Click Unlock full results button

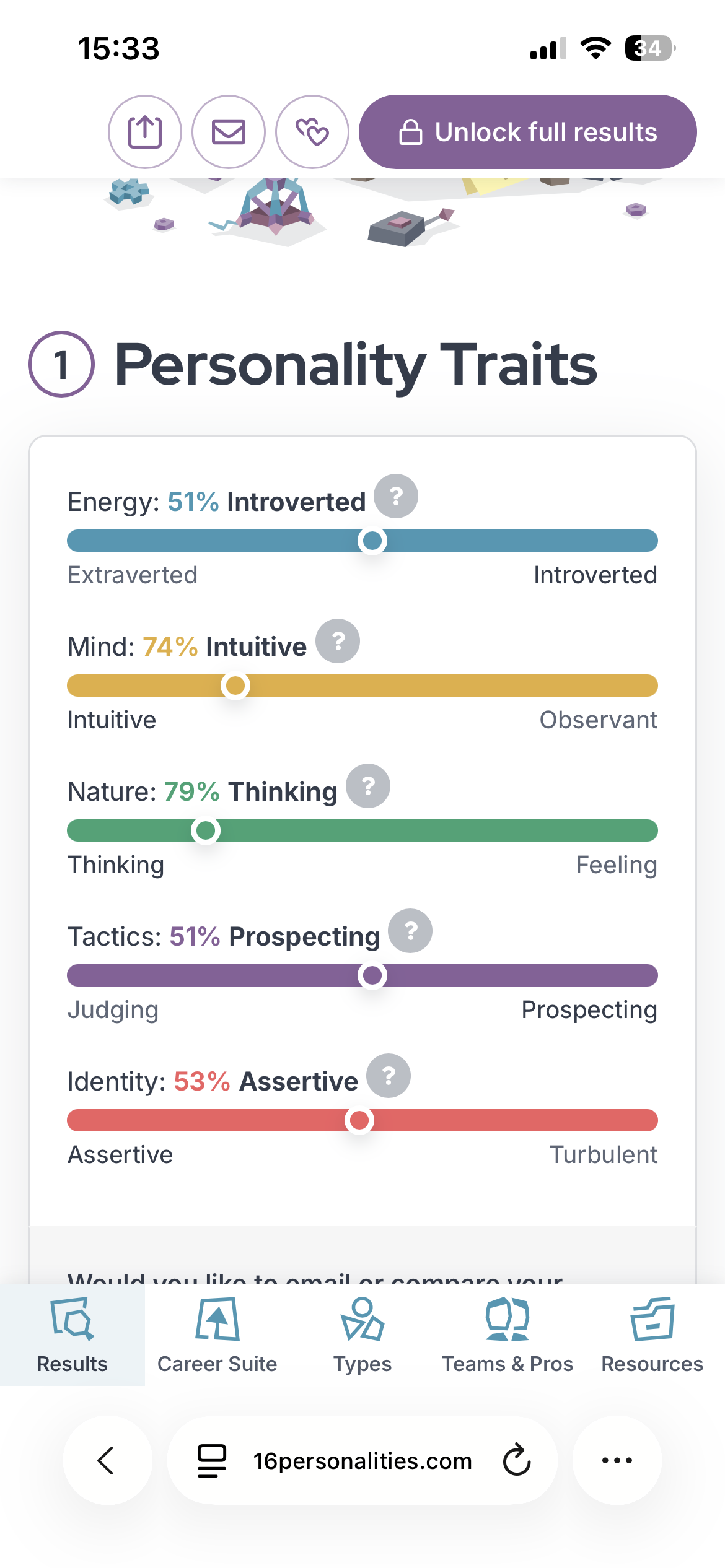click(x=528, y=132)
